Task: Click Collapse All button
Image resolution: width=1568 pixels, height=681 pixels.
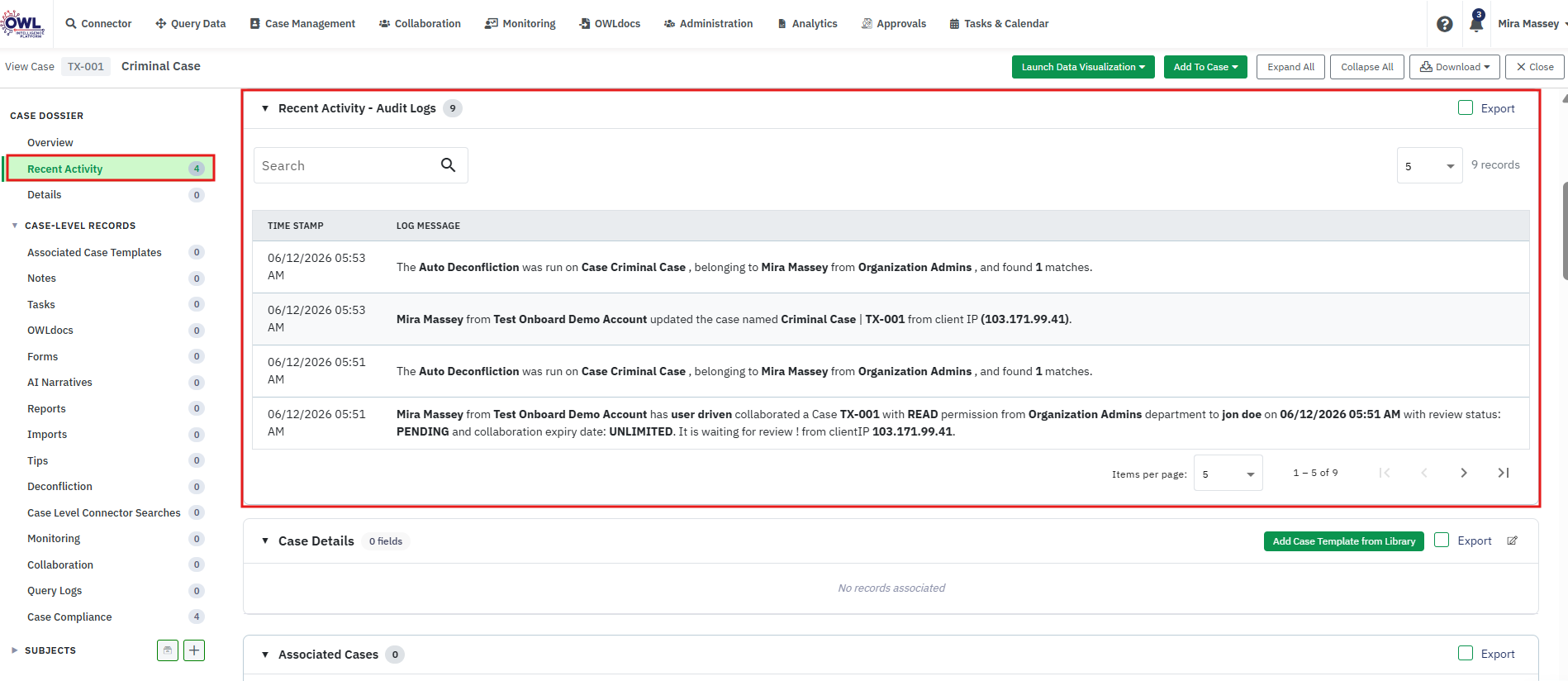Action: [x=1367, y=67]
